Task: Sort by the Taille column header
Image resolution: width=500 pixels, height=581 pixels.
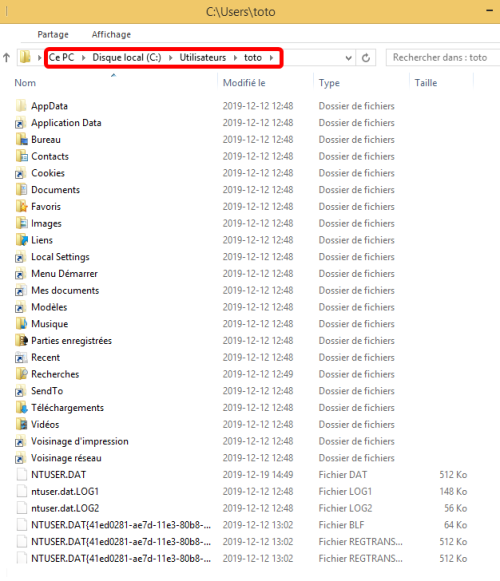Action: coord(441,83)
